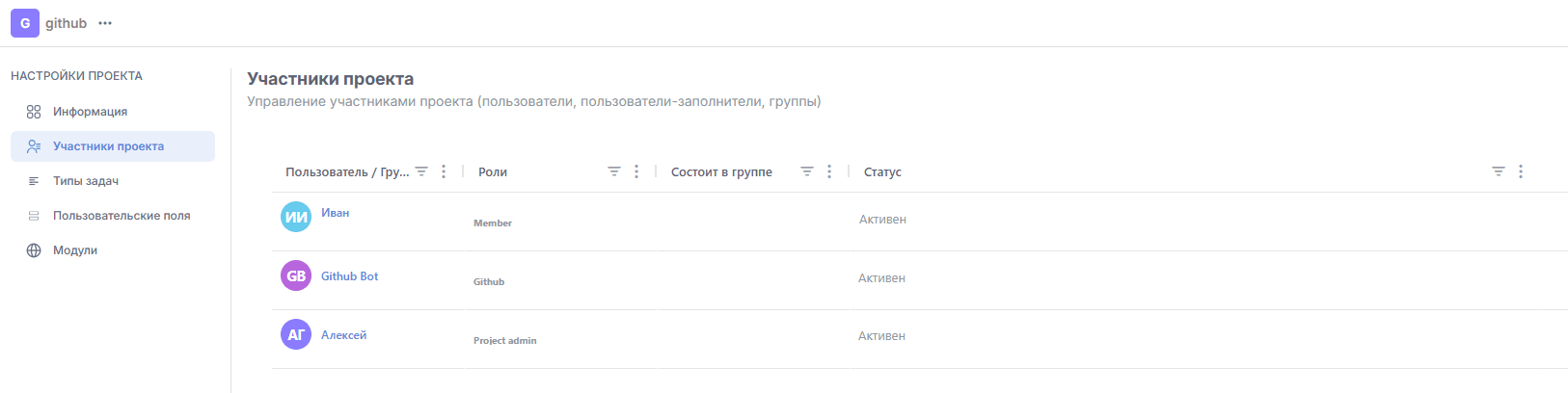Click the filter icon in the Пользователь column
The image size is (1568, 393).
pyautogui.click(x=421, y=171)
